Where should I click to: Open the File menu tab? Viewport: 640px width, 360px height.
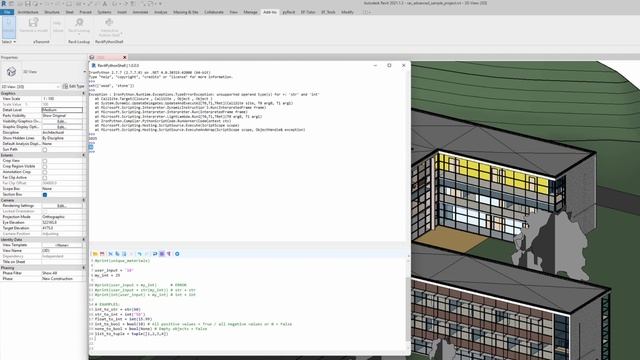7,12
